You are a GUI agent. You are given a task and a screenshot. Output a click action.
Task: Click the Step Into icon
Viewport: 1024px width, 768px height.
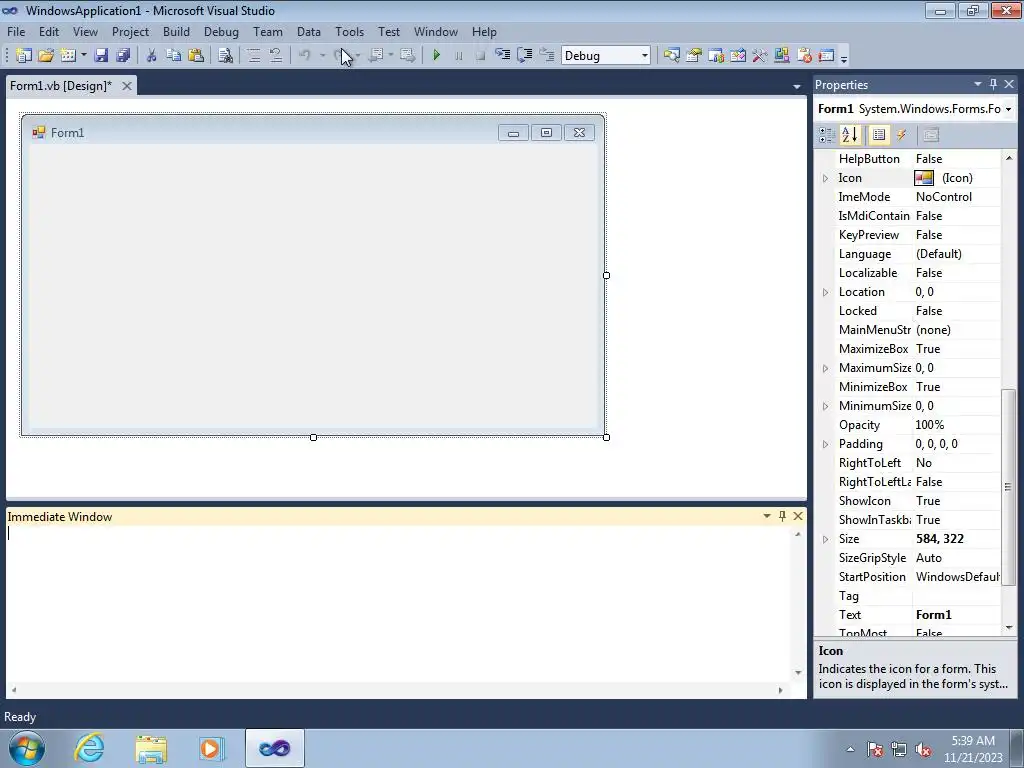click(x=503, y=56)
